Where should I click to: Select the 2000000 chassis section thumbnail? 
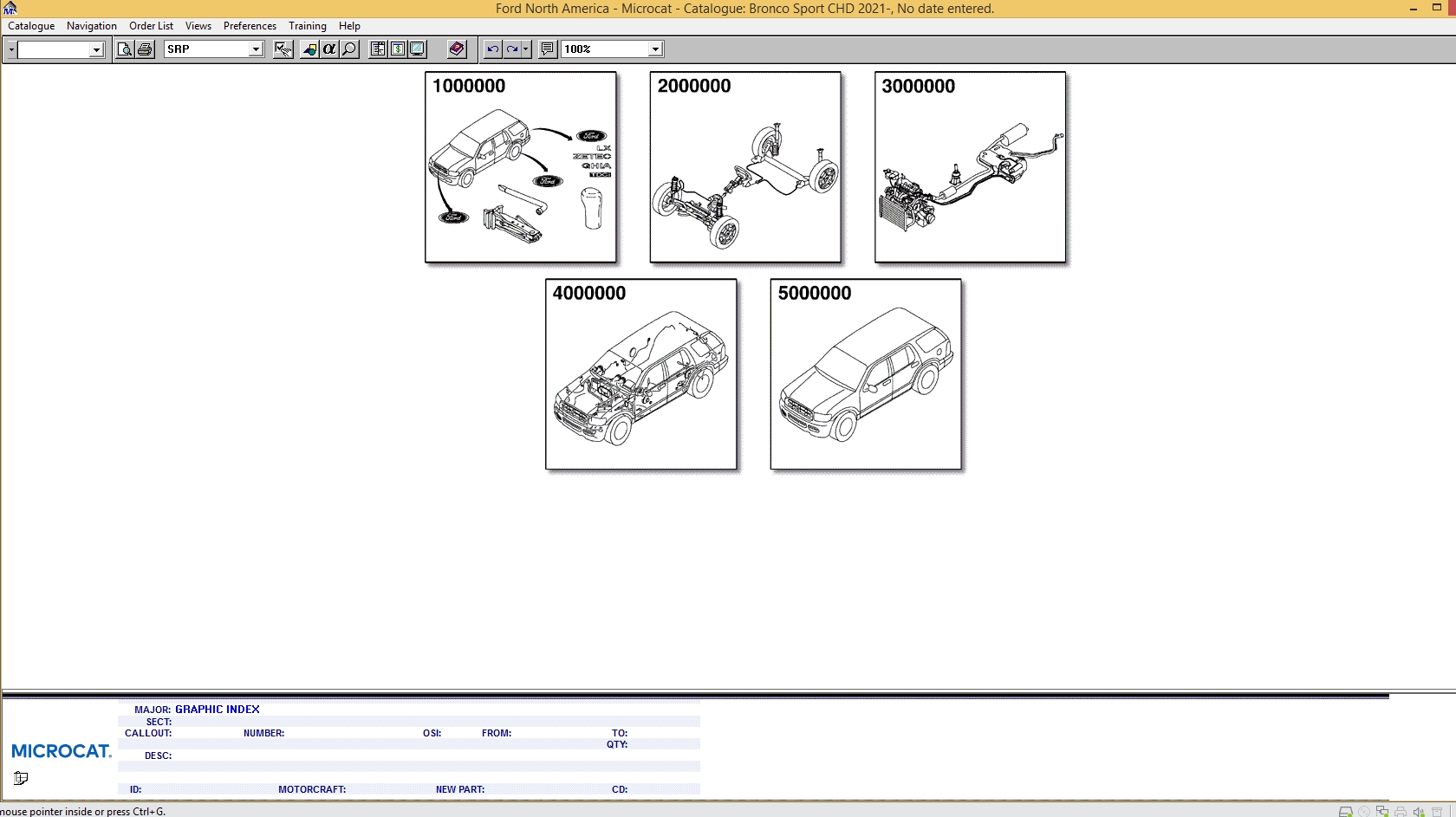click(x=745, y=167)
